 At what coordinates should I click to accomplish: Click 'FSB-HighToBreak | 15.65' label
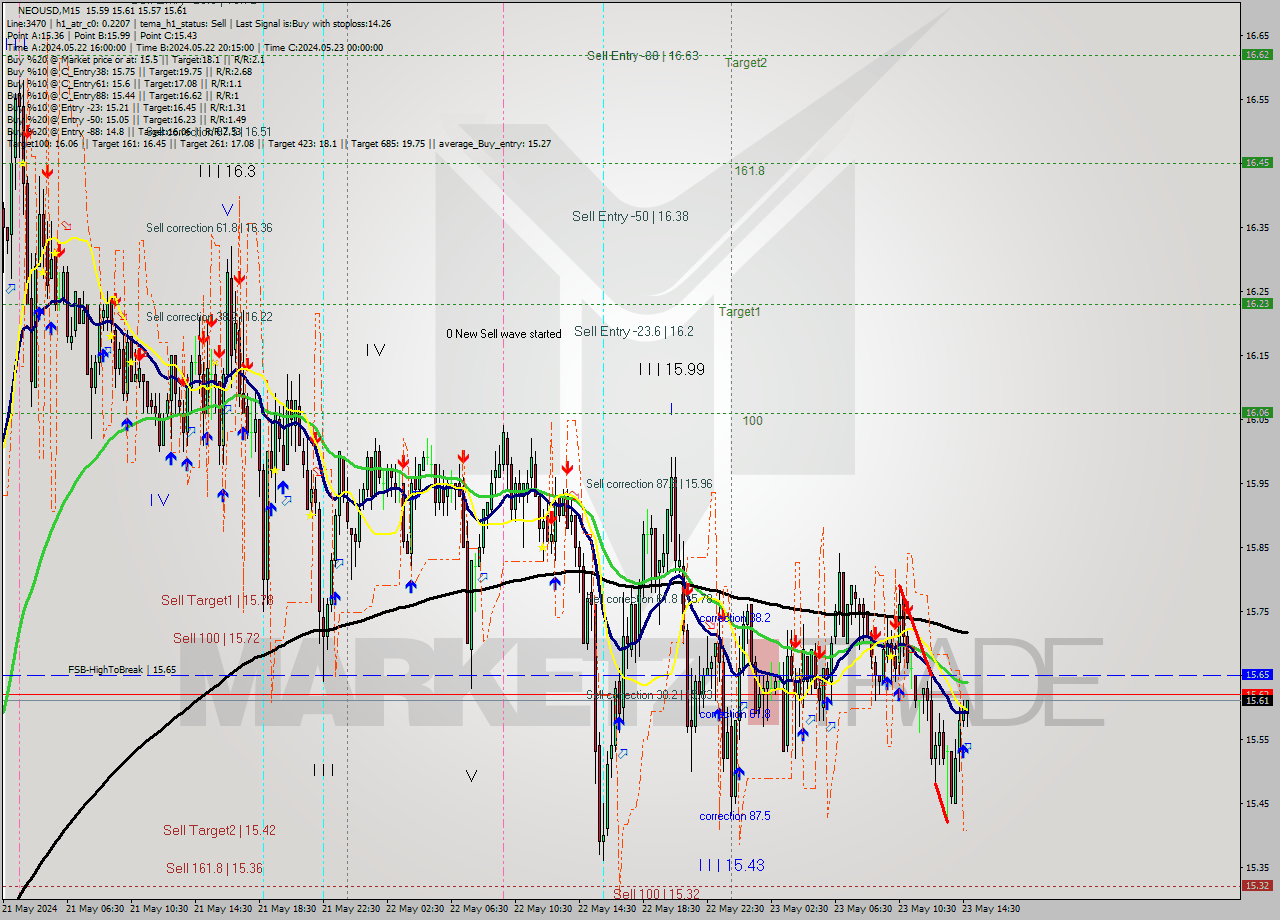pos(122,670)
